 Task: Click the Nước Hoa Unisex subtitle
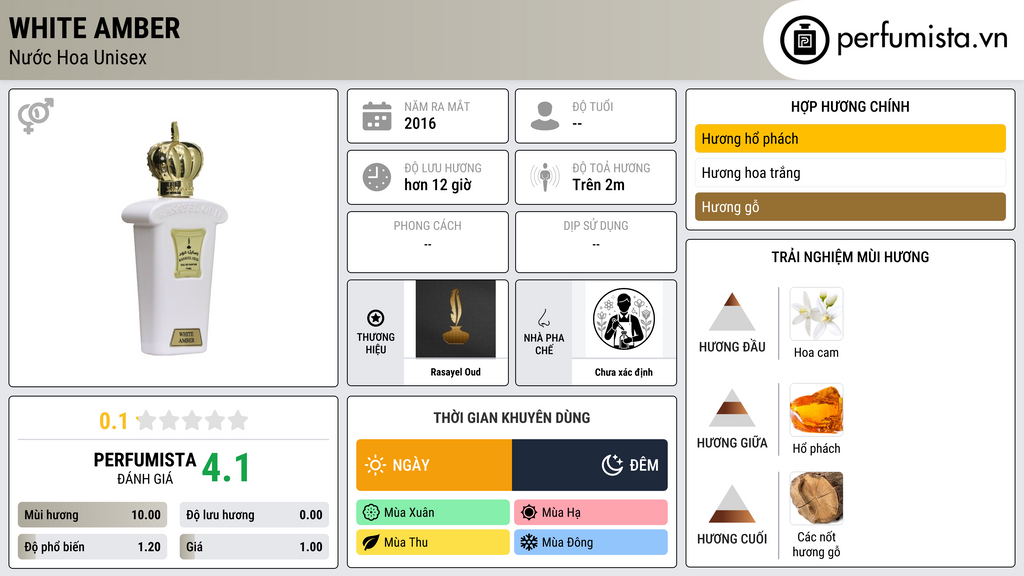pyautogui.click(x=78, y=57)
